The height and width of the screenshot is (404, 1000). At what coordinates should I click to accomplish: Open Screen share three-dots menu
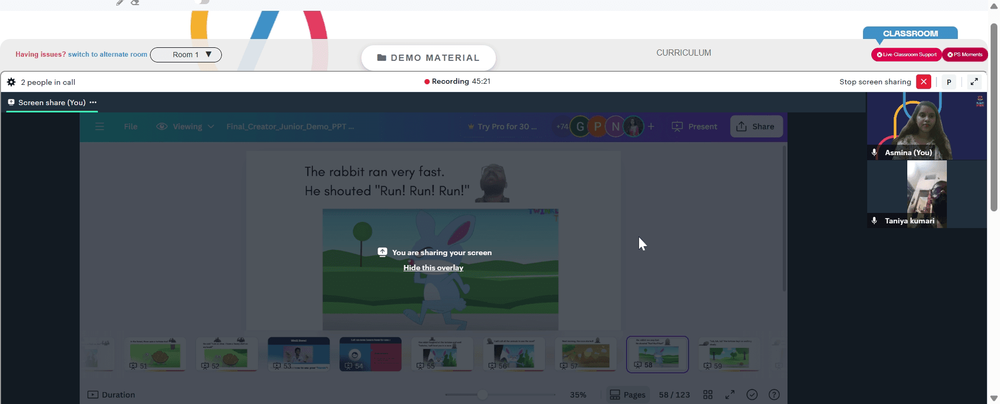pyautogui.click(x=93, y=102)
